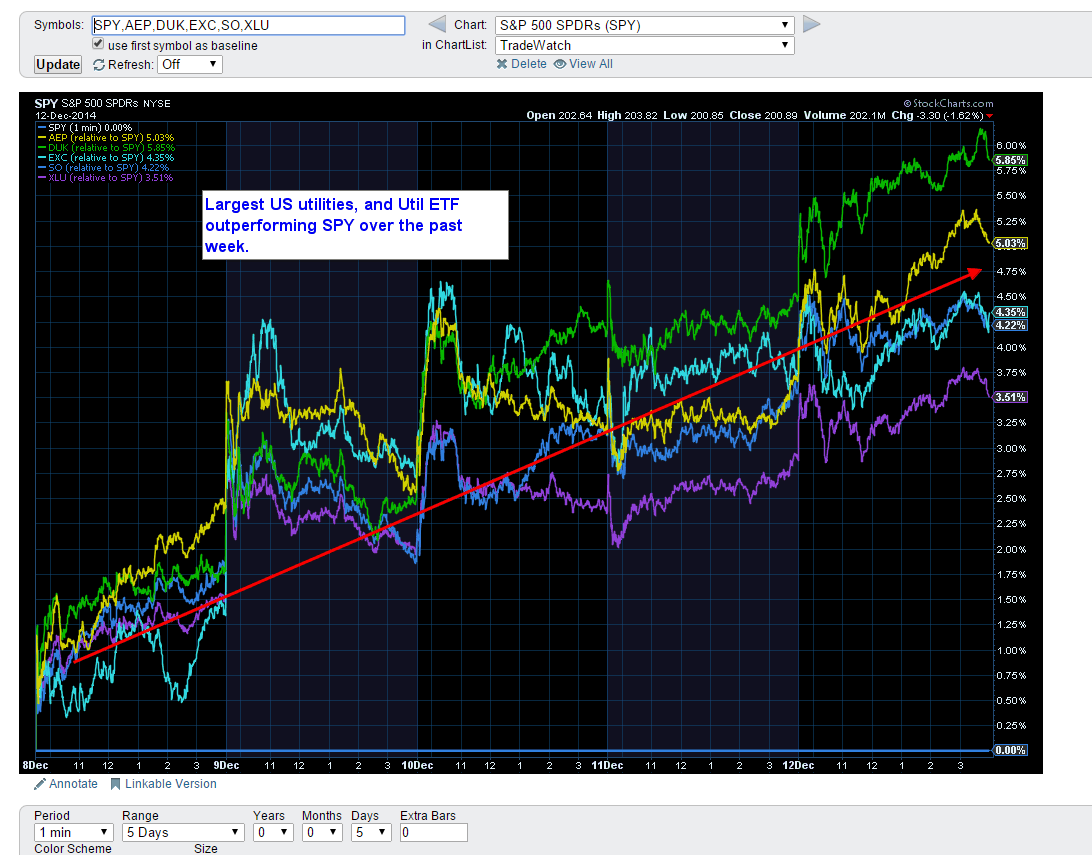Click the SO relative to SPY legend entry

pos(103,168)
